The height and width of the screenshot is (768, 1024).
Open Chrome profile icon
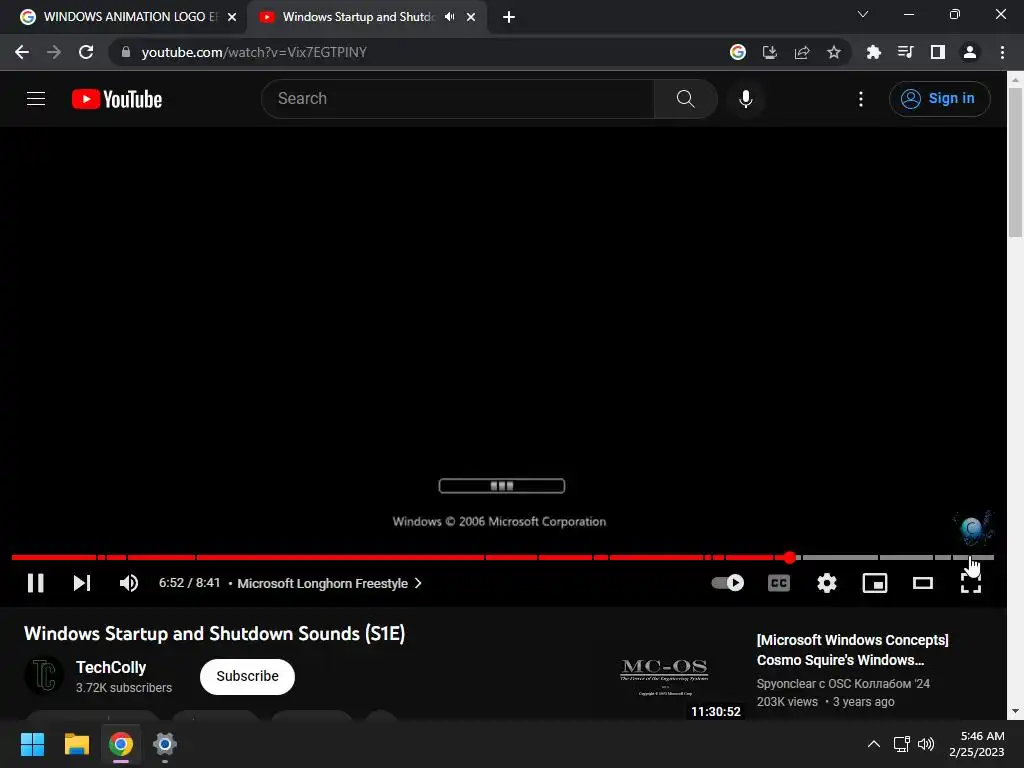[x=969, y=52]
